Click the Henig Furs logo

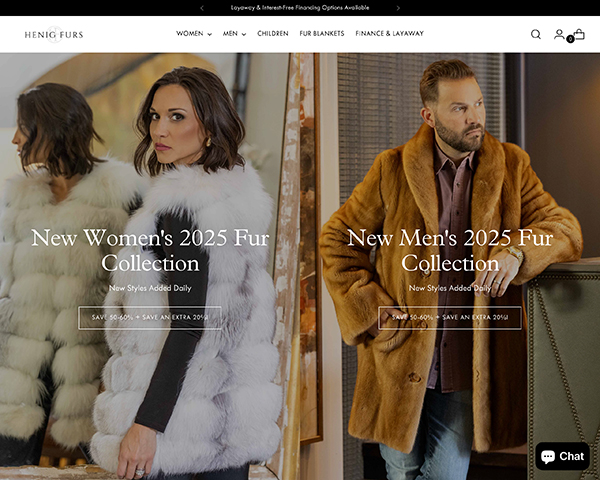[x=54, y=34]
